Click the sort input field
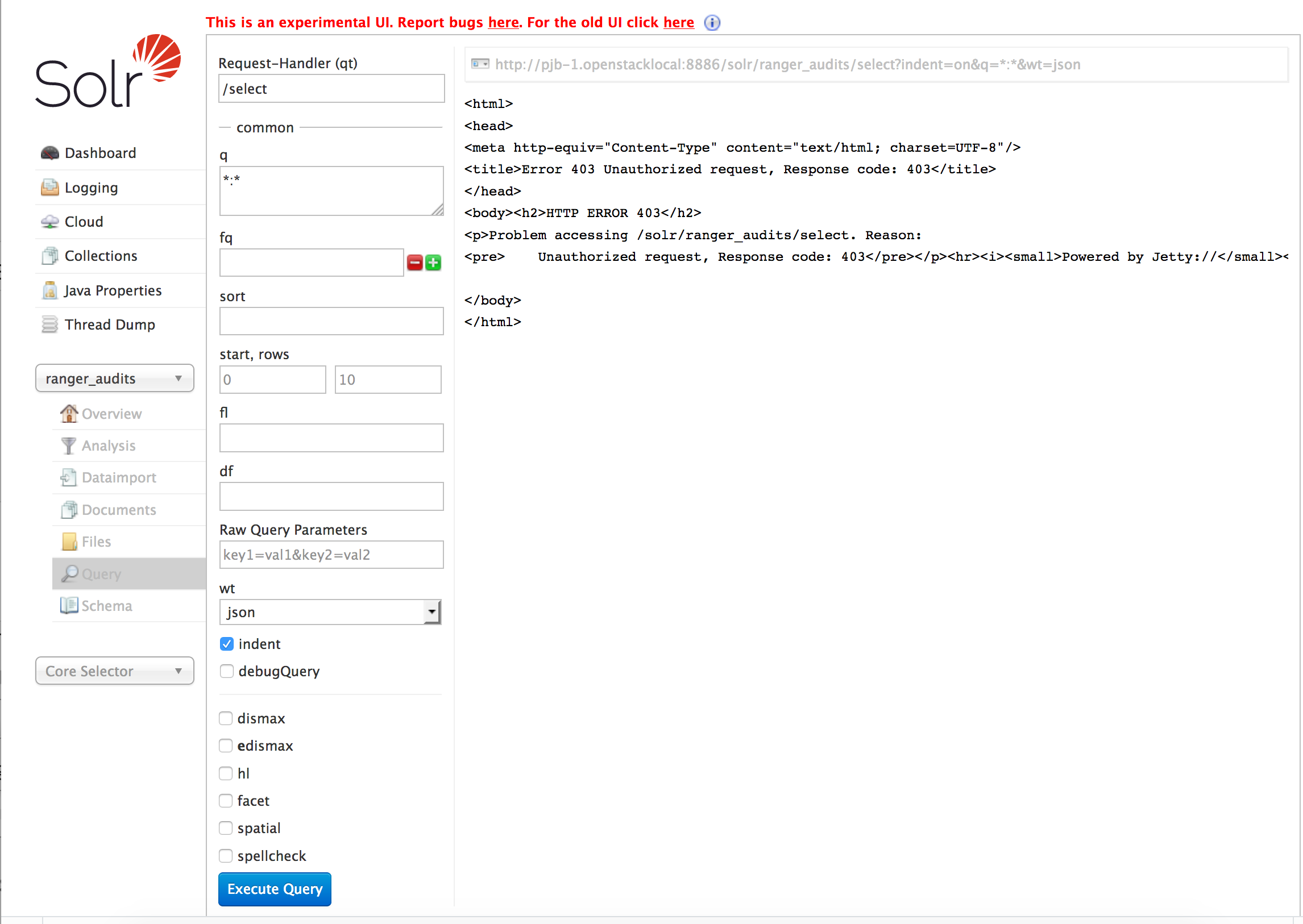The image size is (1303, 924). coord(331,322)
